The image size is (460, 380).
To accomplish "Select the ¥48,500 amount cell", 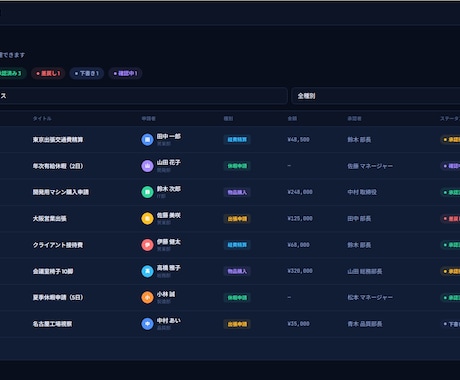I will [298, 140].
